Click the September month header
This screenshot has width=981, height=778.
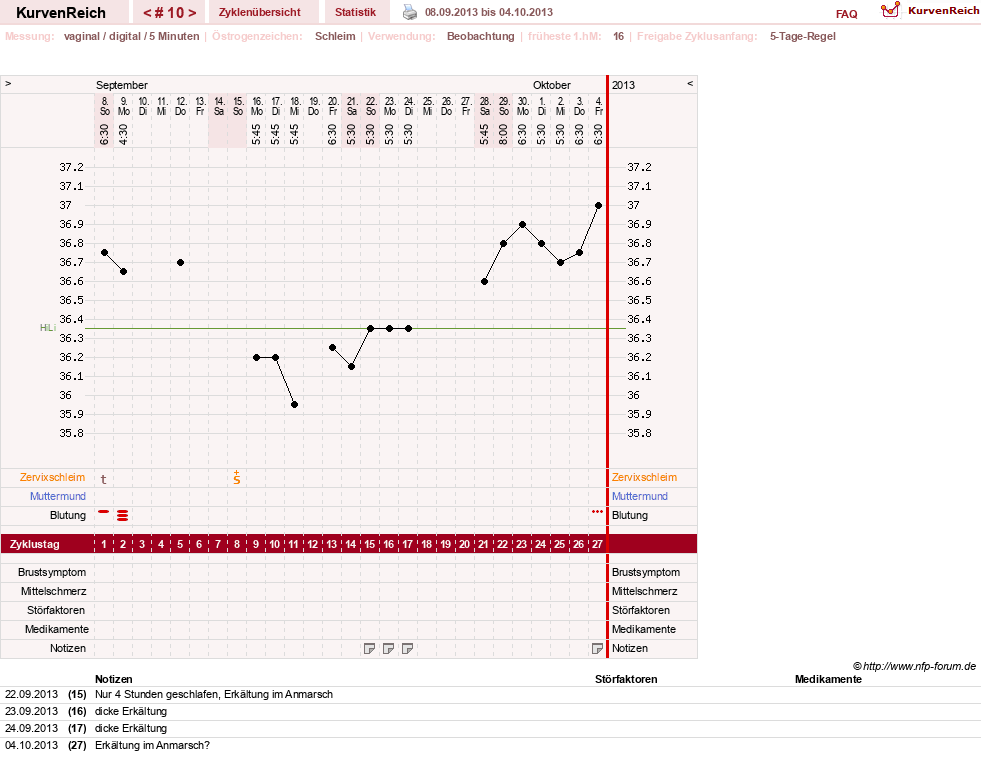(121, 85)
